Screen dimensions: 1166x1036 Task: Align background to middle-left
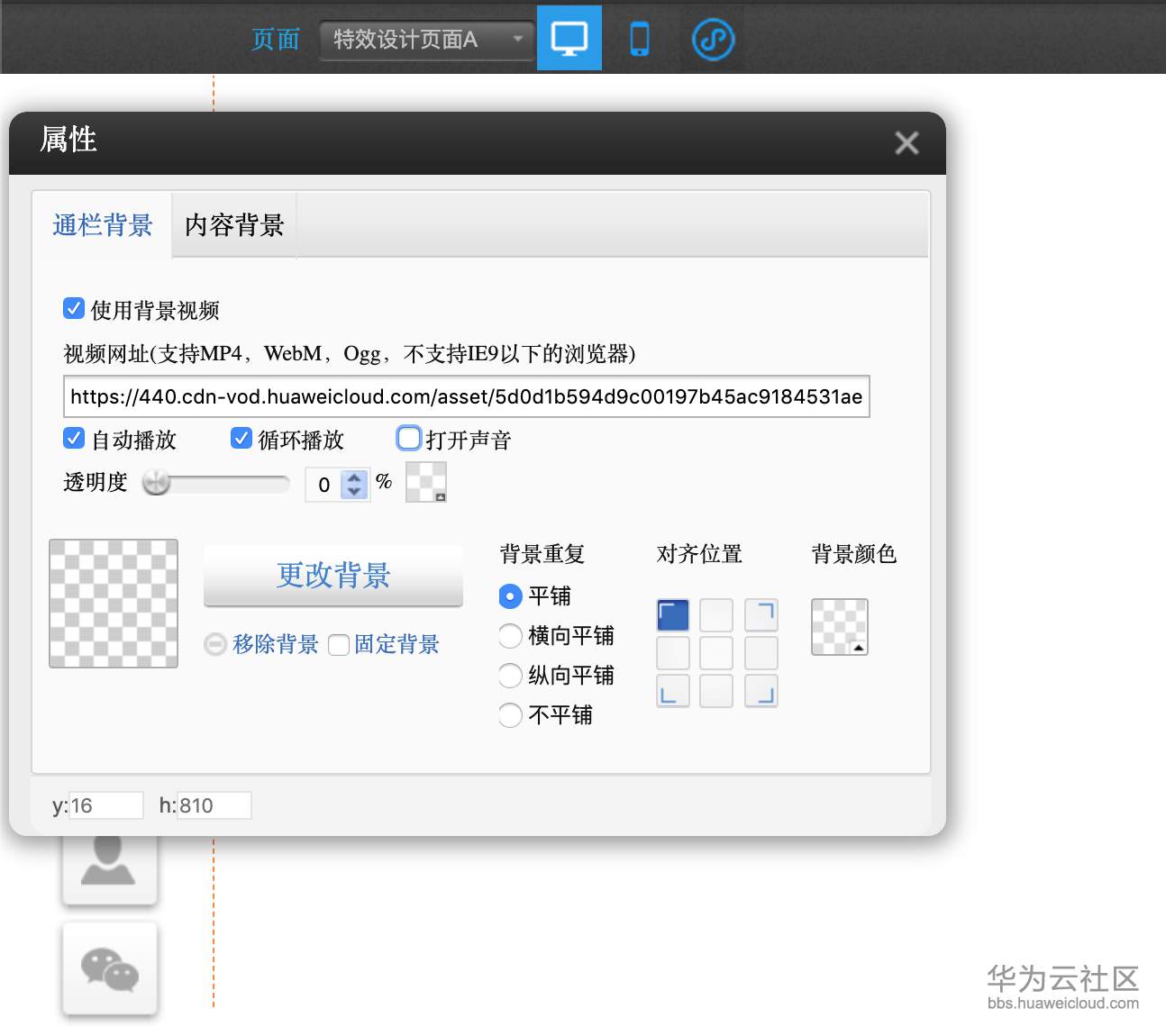point(673,653)
